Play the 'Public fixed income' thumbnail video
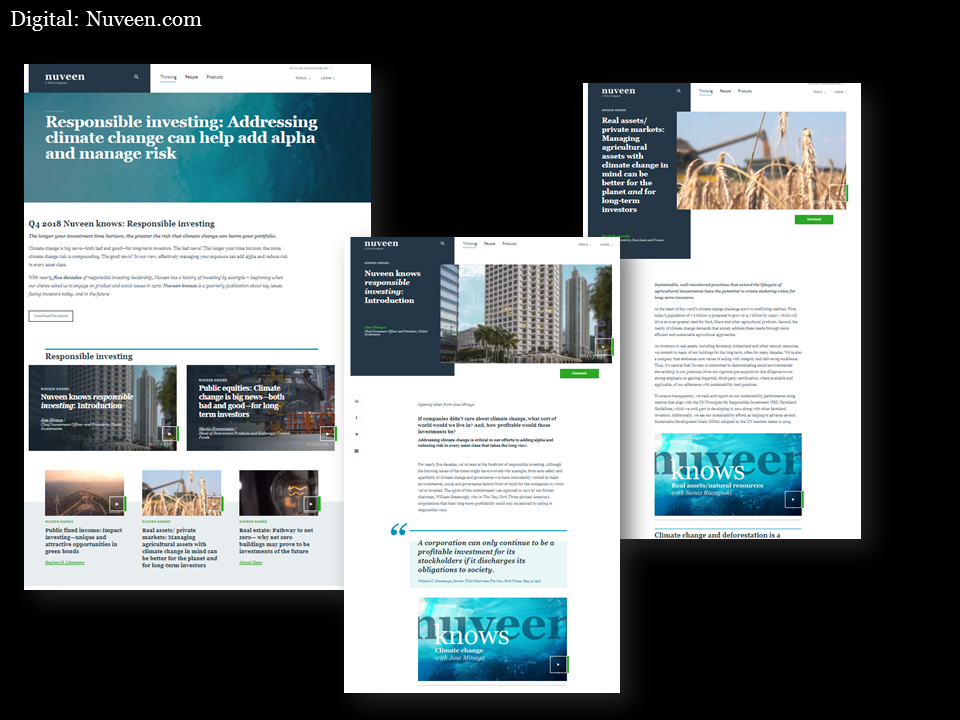This screenshot has height=720, width=960. (117, 504)
